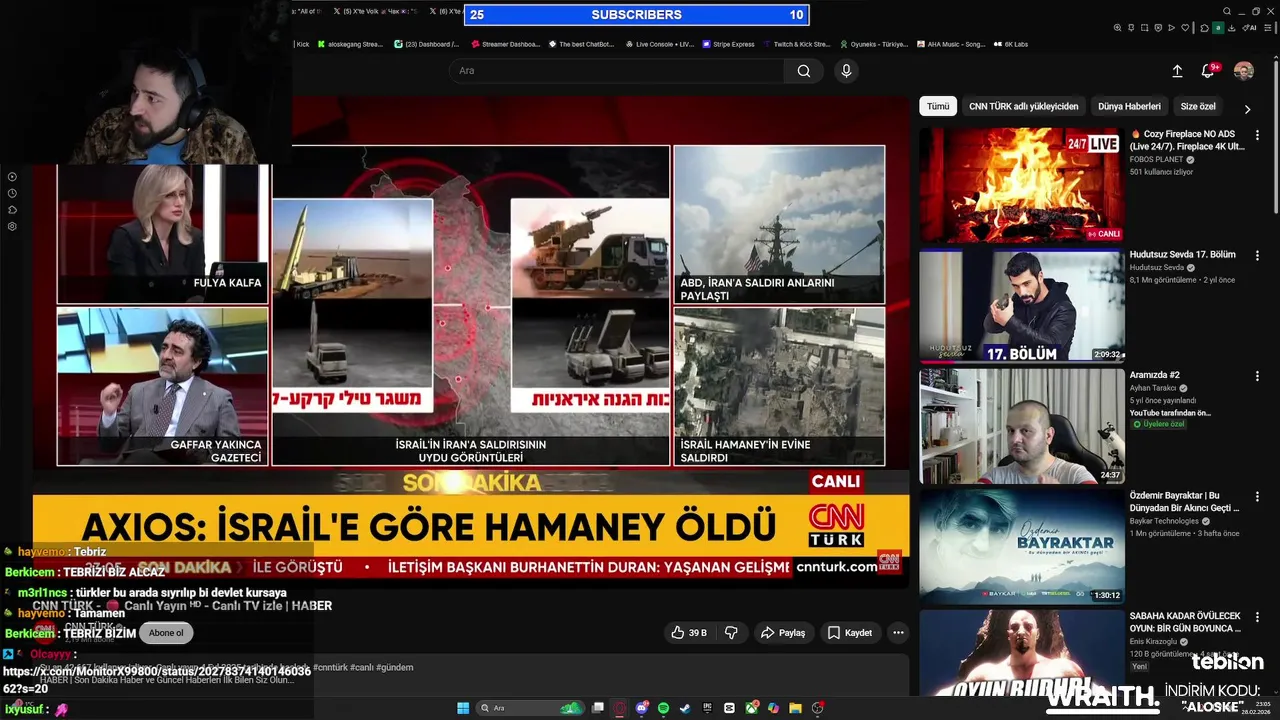Click the YouTube search magnifier button
The height and width of the screenshot is (720, 1280).
(x=803, y=71)
